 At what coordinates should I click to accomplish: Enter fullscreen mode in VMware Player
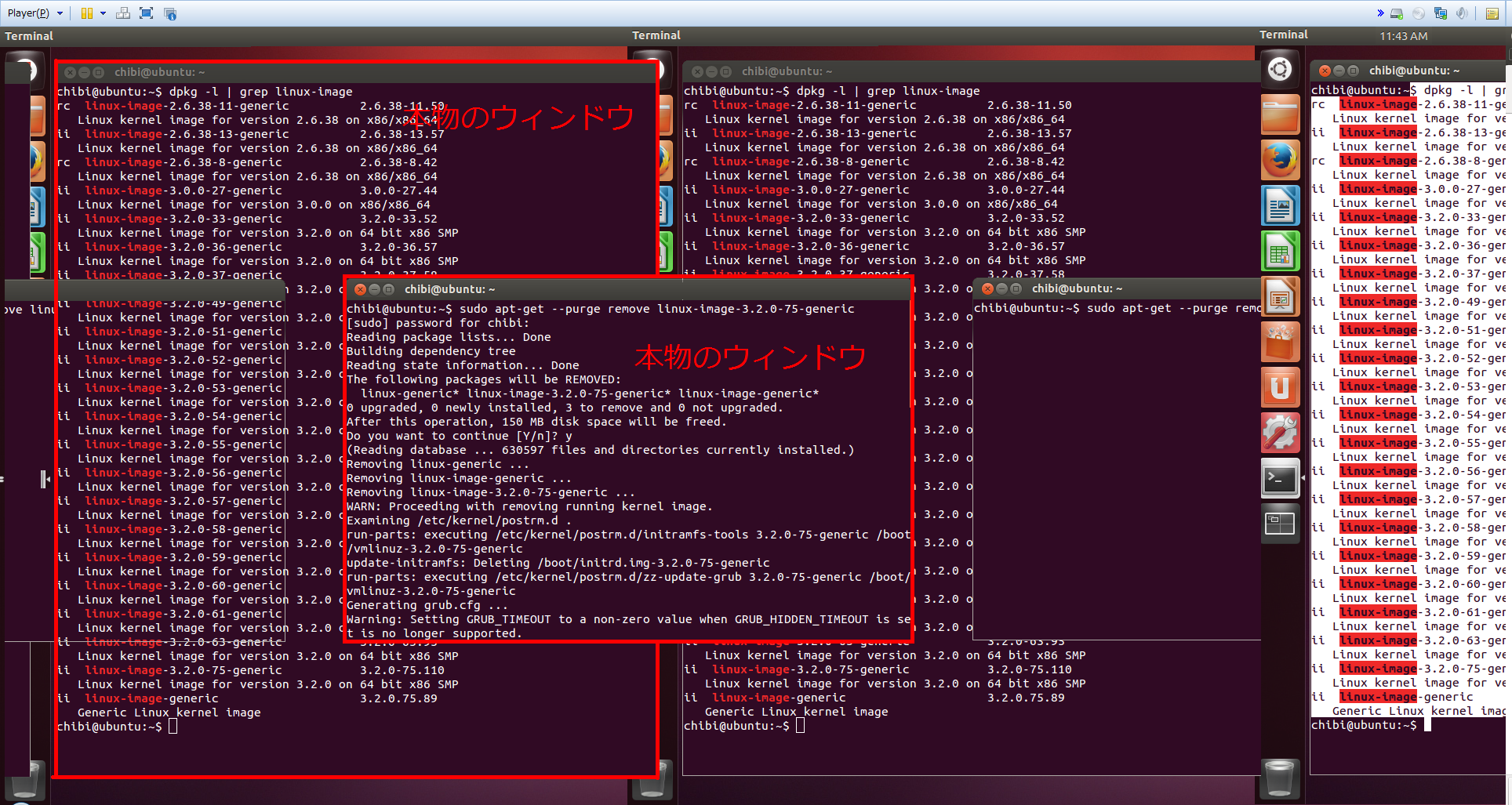[146, 13]
